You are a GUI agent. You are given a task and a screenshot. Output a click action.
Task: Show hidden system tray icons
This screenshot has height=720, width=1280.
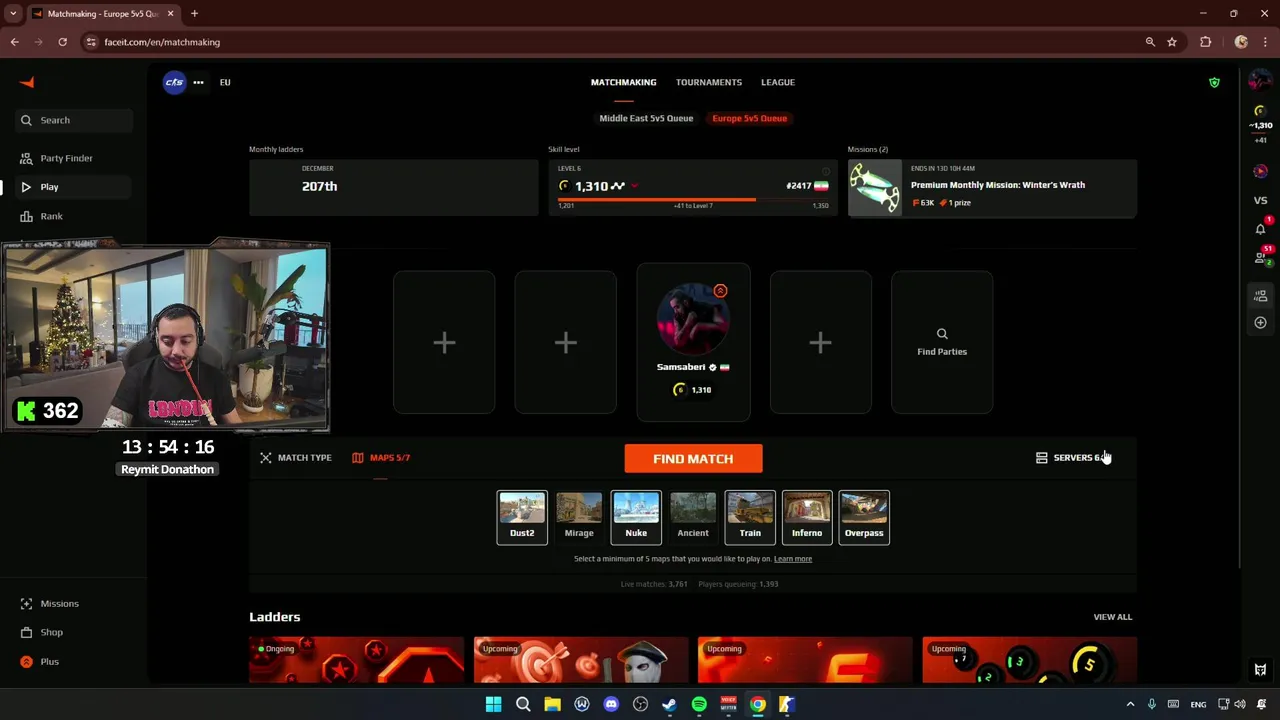pos(1130,704)
